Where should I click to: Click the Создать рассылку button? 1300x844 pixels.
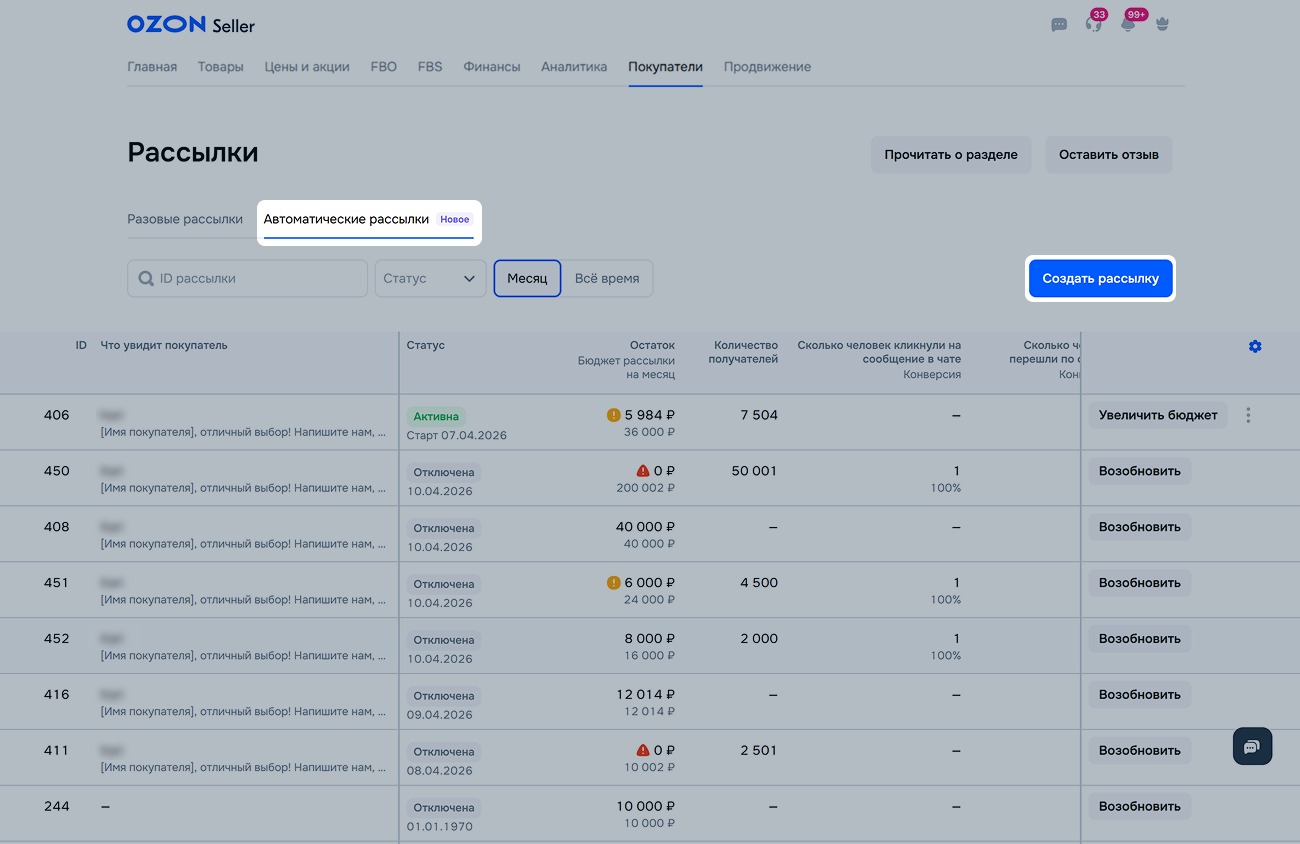coord(1100,279)
